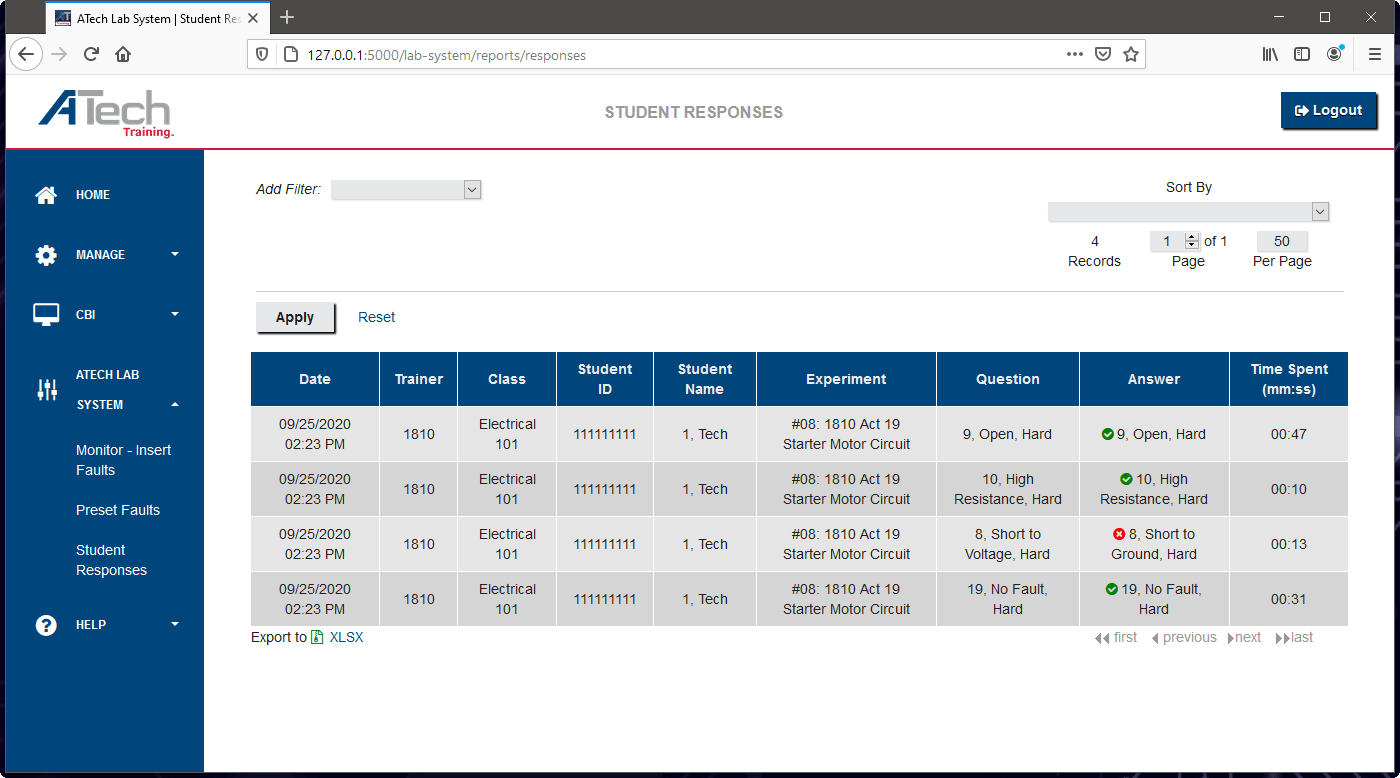The height and width of the screenshot is (778, 1400).
Task: Select Preset Faults in the sidebar
Action: click(x=118, y=510)
